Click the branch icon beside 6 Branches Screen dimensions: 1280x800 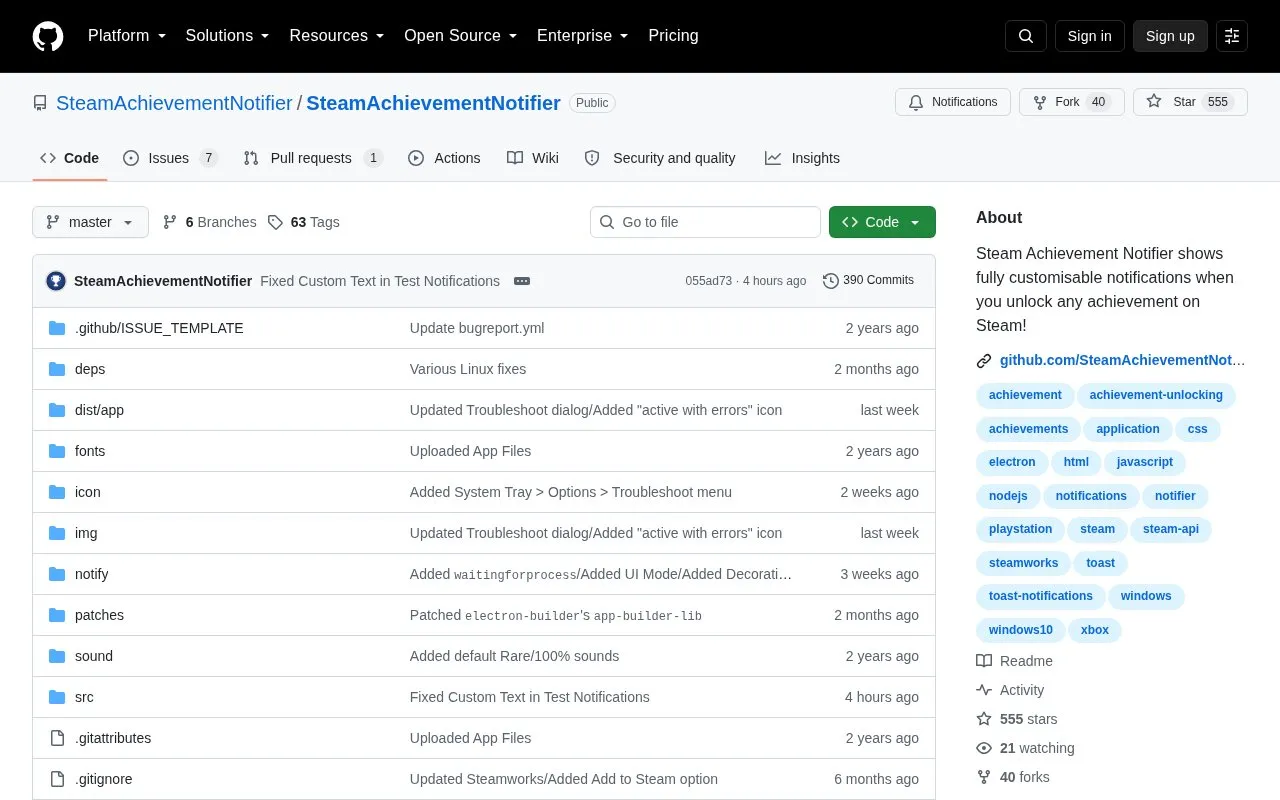point(170,222)
